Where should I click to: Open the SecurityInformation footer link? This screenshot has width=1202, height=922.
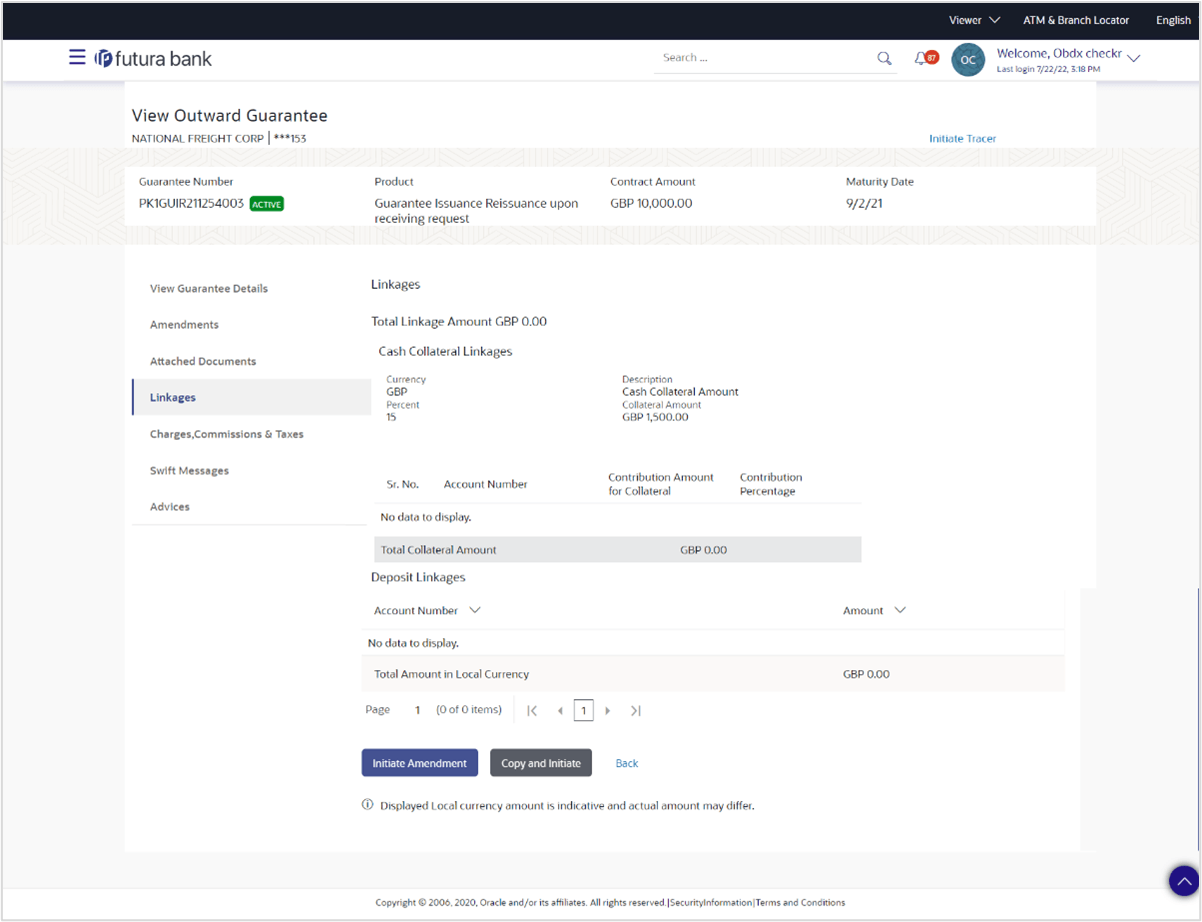[x=711, y=902]
